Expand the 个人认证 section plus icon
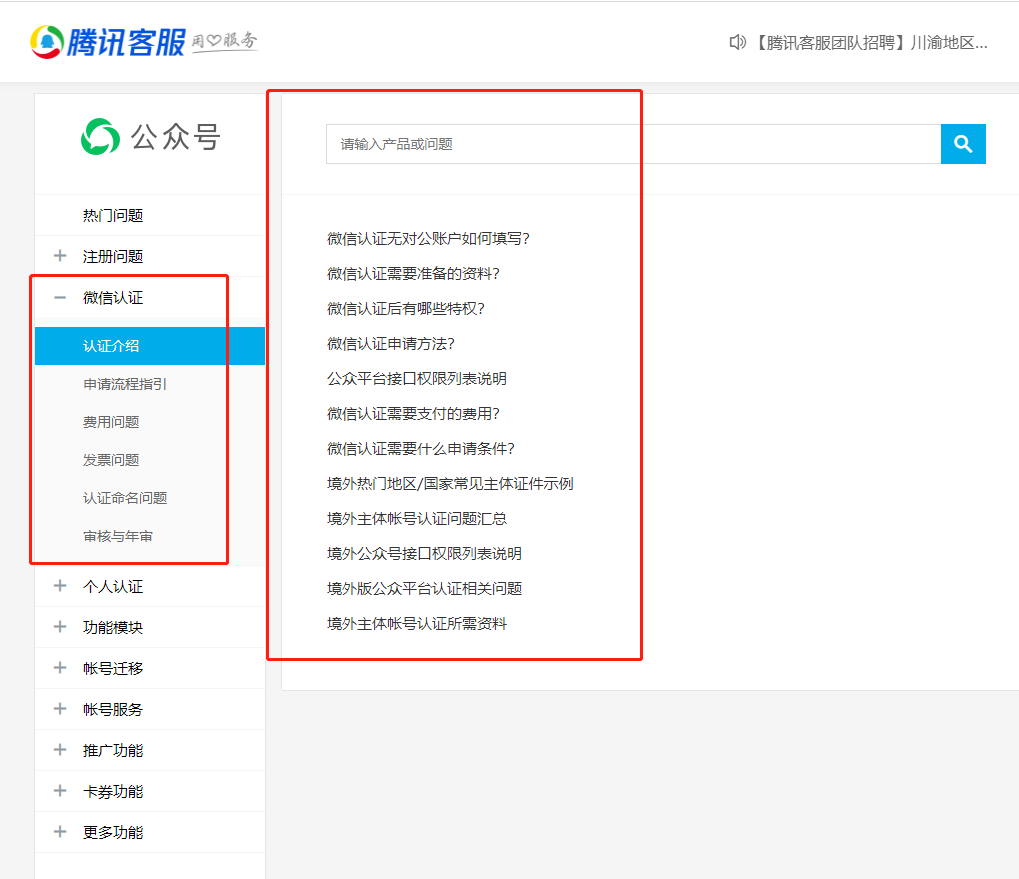The height and width of the screenshot is (879, 1019). pyautogui.click(x=60, y=586)
